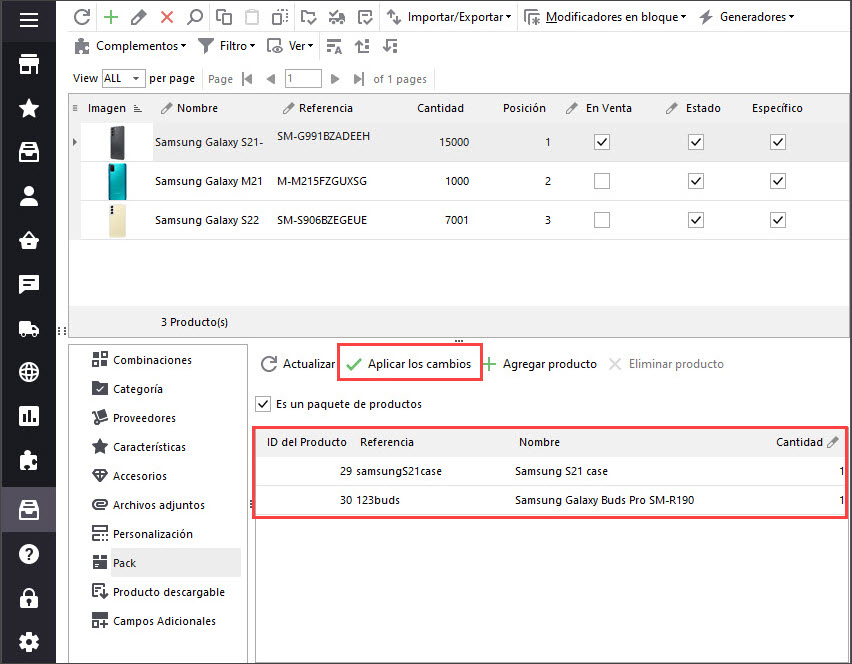
Task: Toggle Específico for Samsung Galaxy M21
Action: [x=778, y=181]
